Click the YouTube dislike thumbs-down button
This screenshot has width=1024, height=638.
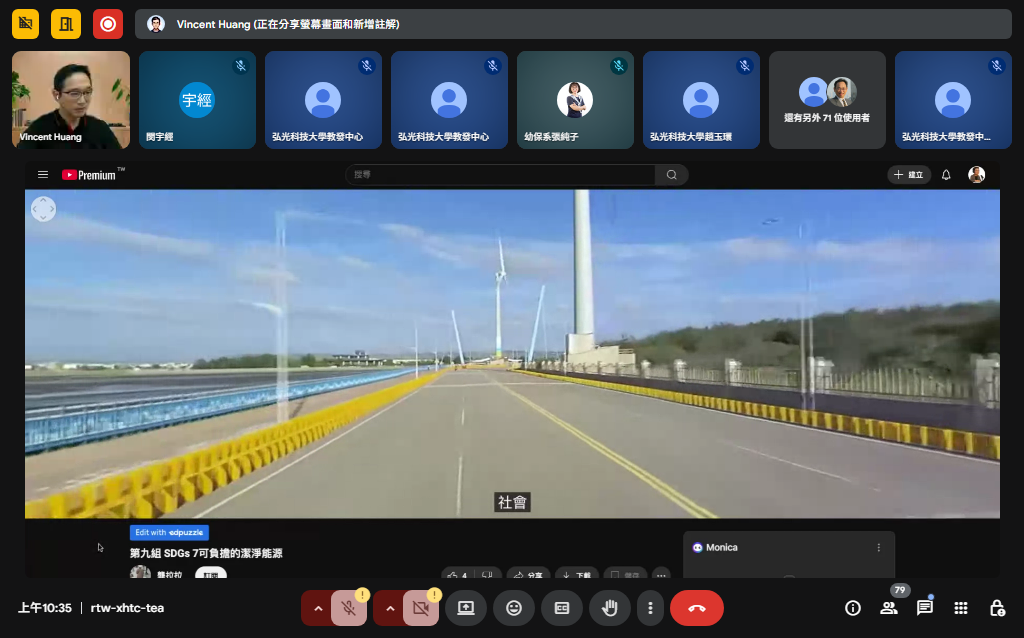pos(488,575)
